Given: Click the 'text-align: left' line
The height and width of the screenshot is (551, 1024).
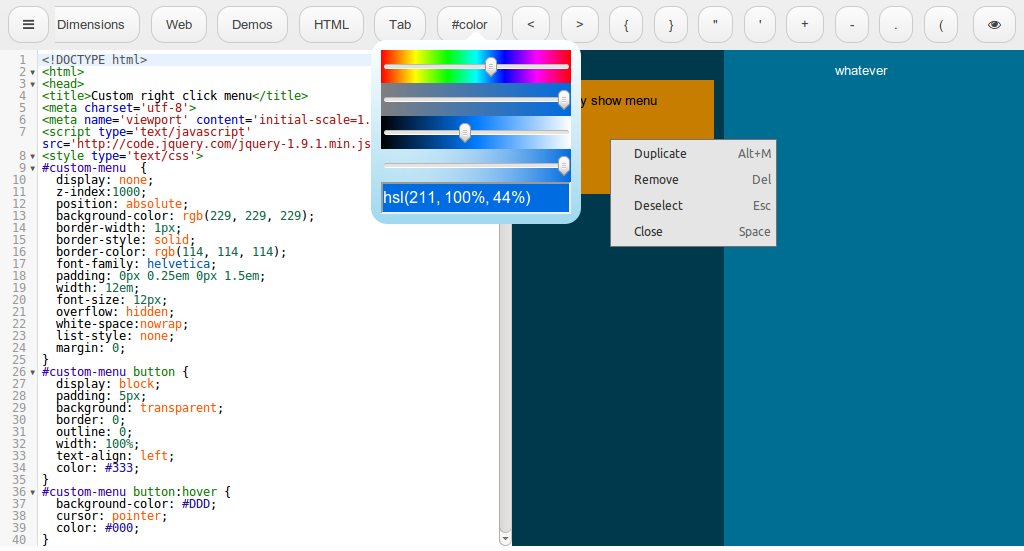Looking at the screenshot, I should coord(115,456).
